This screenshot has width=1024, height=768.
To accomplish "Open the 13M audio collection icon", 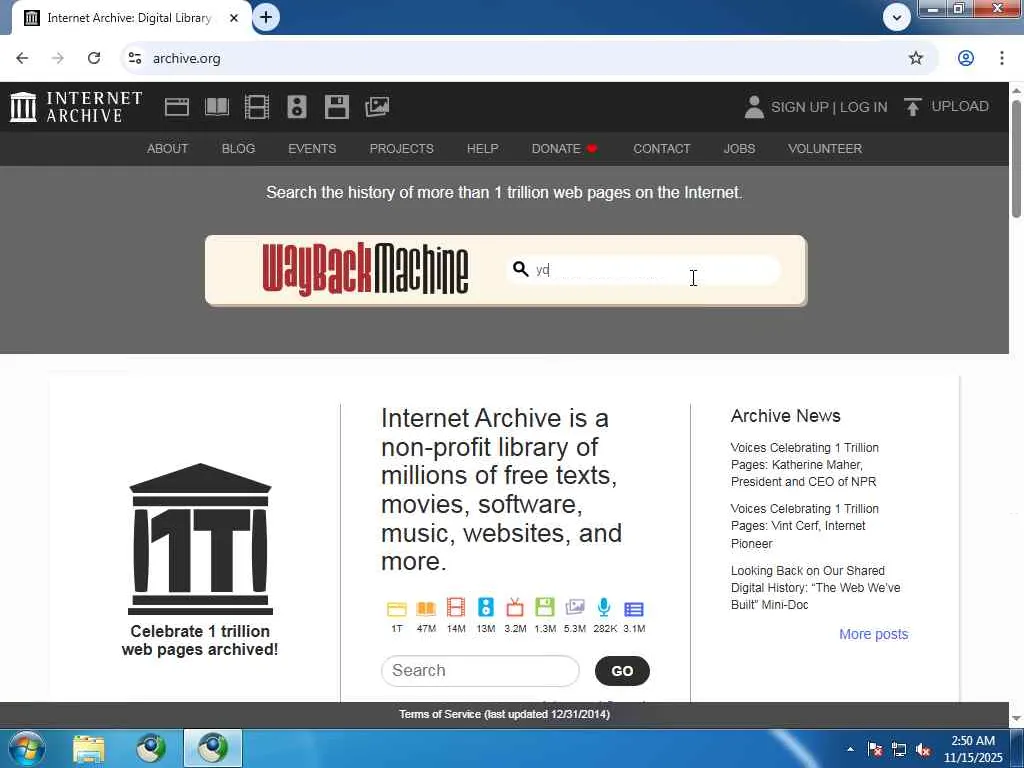I will click(x=486, y=607).
